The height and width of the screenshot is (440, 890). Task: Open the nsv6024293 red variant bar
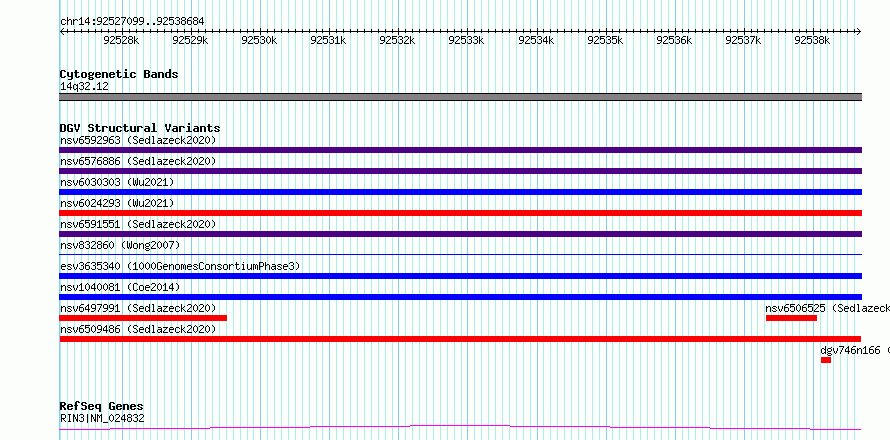(460, 213)
